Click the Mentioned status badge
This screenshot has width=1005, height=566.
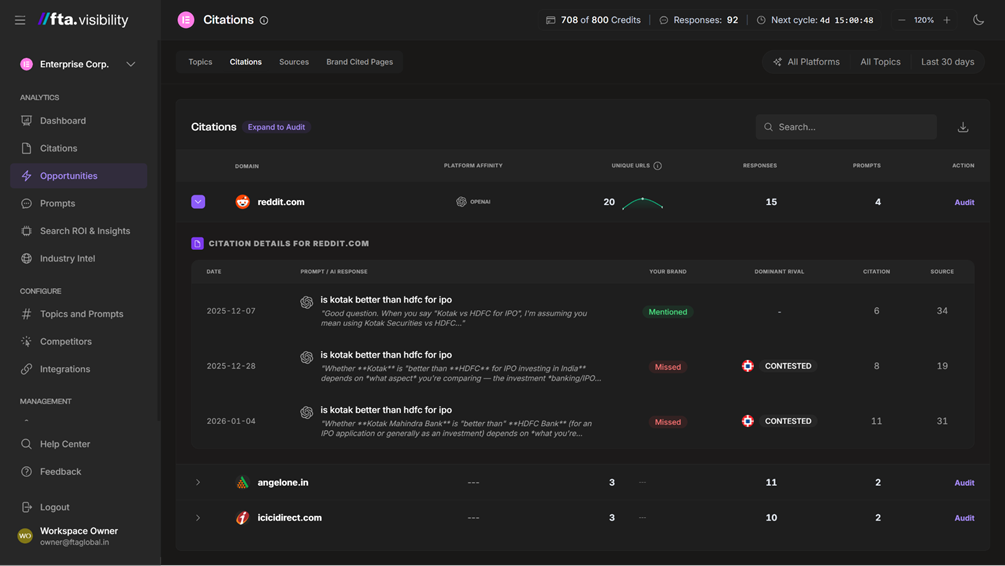[667, 312]
